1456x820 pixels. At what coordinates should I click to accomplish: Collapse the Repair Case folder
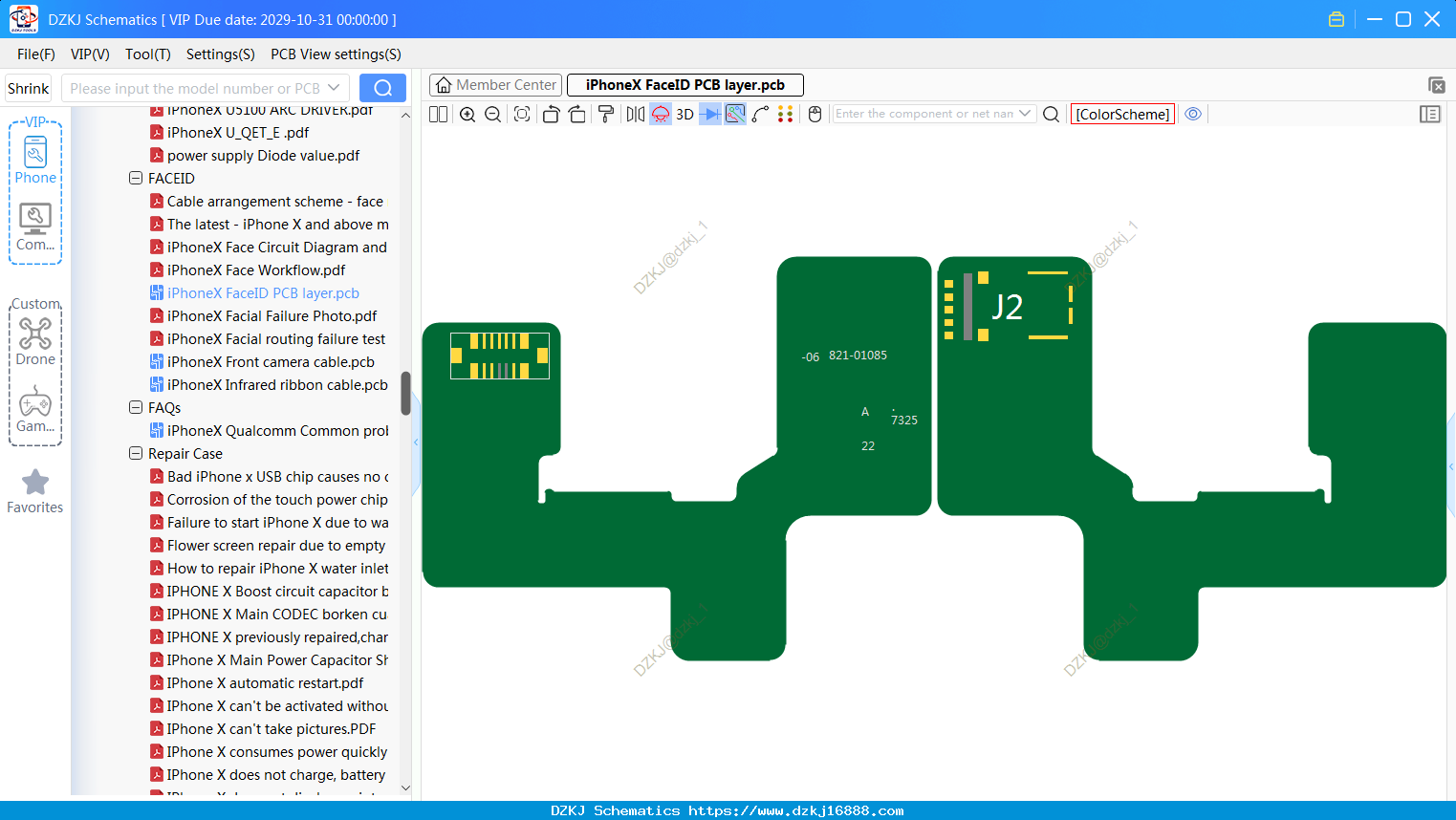tap(136, 454)
